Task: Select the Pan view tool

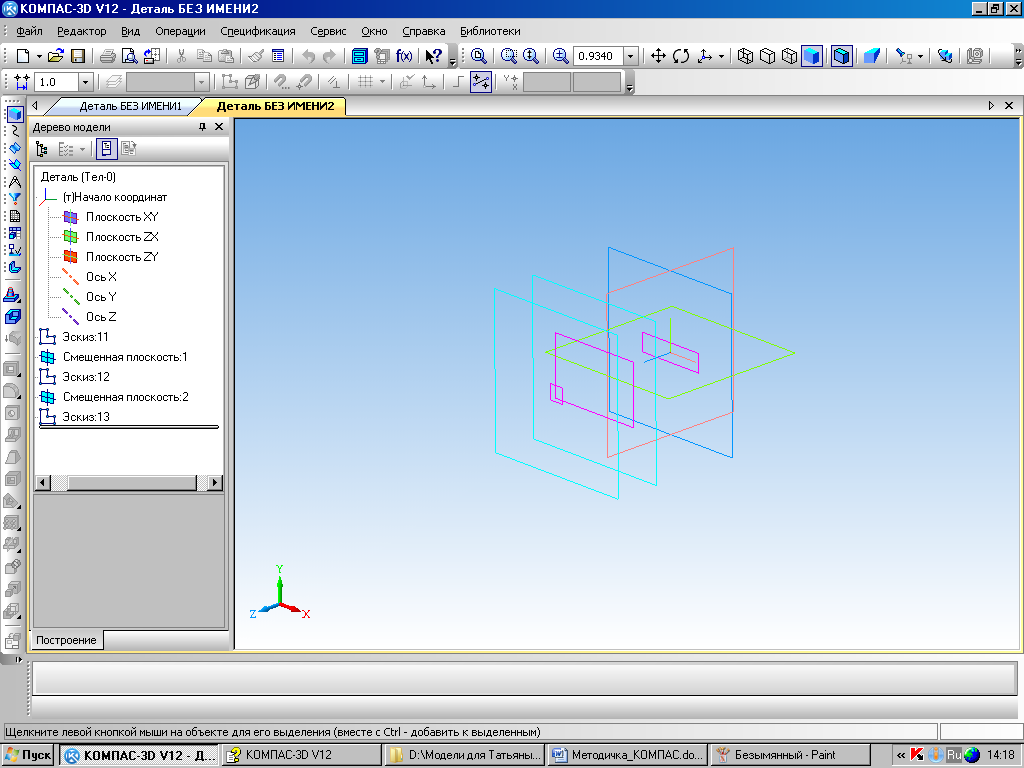Action: click(x=658, y=56)
